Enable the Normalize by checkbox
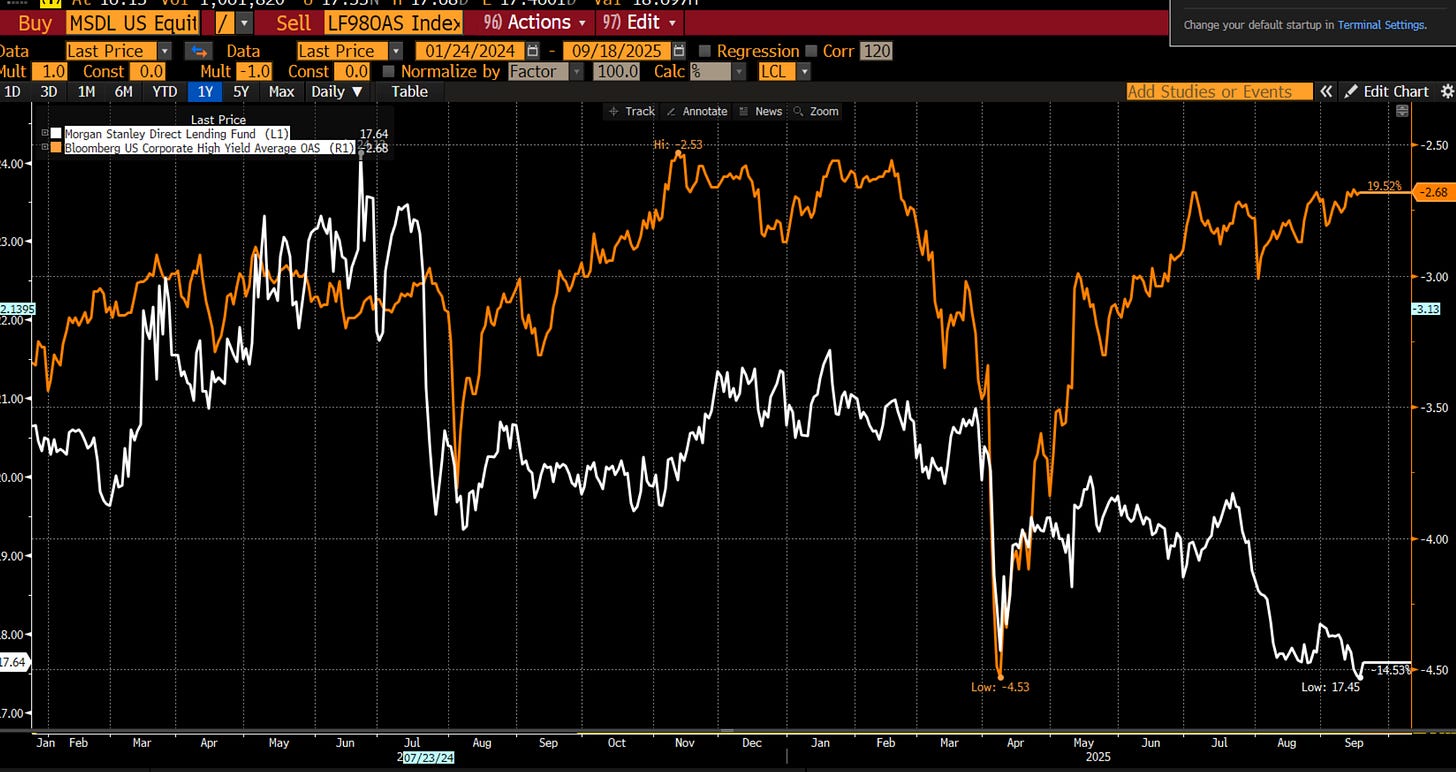 [389, 71]
